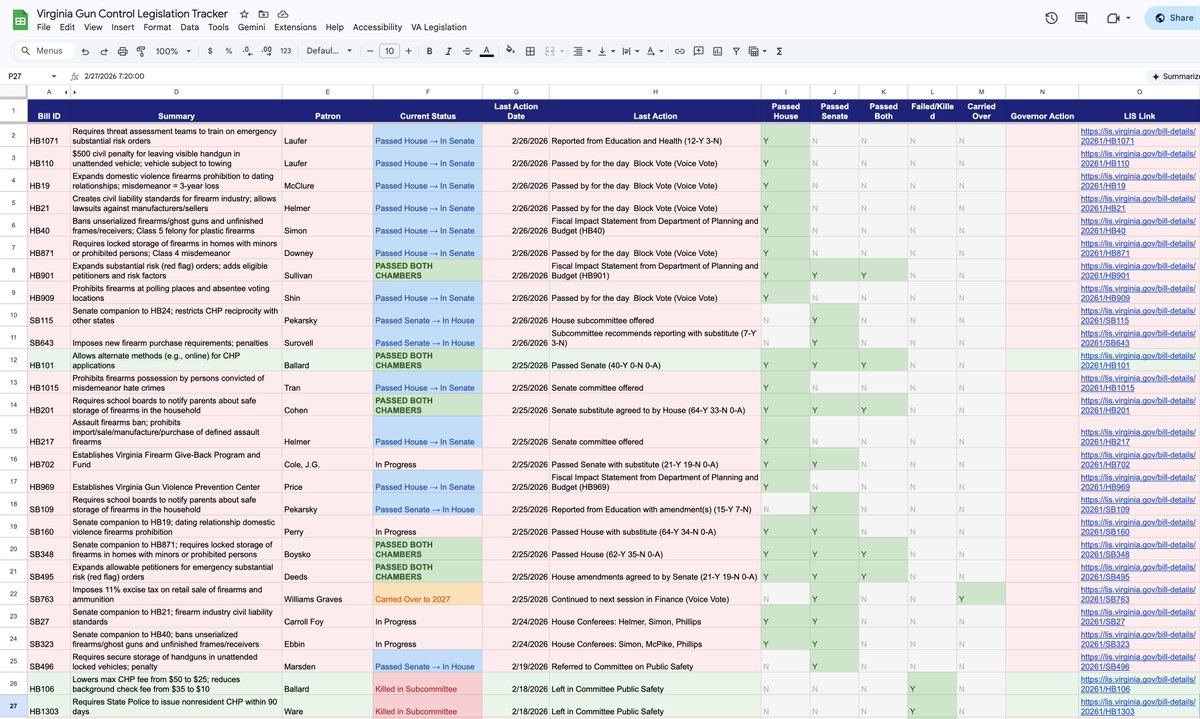Open version history clock icon
Screen dimensions: 1200x719
click(1051, 18)
